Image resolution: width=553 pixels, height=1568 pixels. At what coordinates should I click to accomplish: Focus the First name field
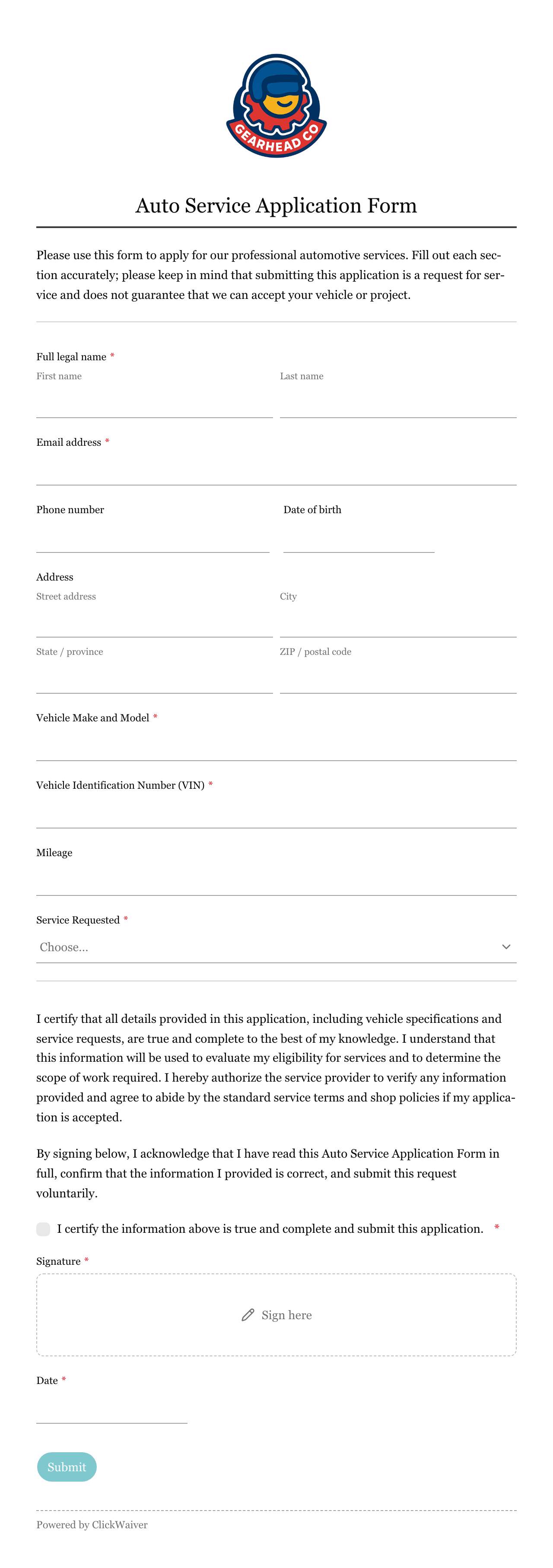[154, 402]
